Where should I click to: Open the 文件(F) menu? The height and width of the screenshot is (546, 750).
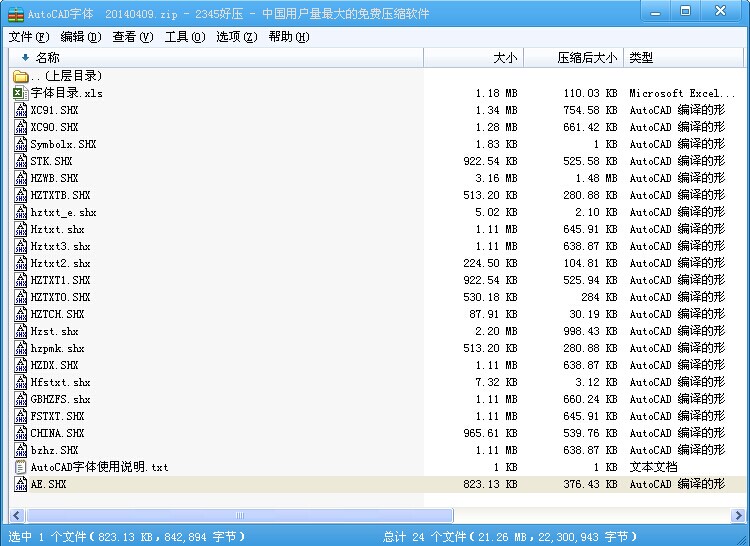(29, 37)
